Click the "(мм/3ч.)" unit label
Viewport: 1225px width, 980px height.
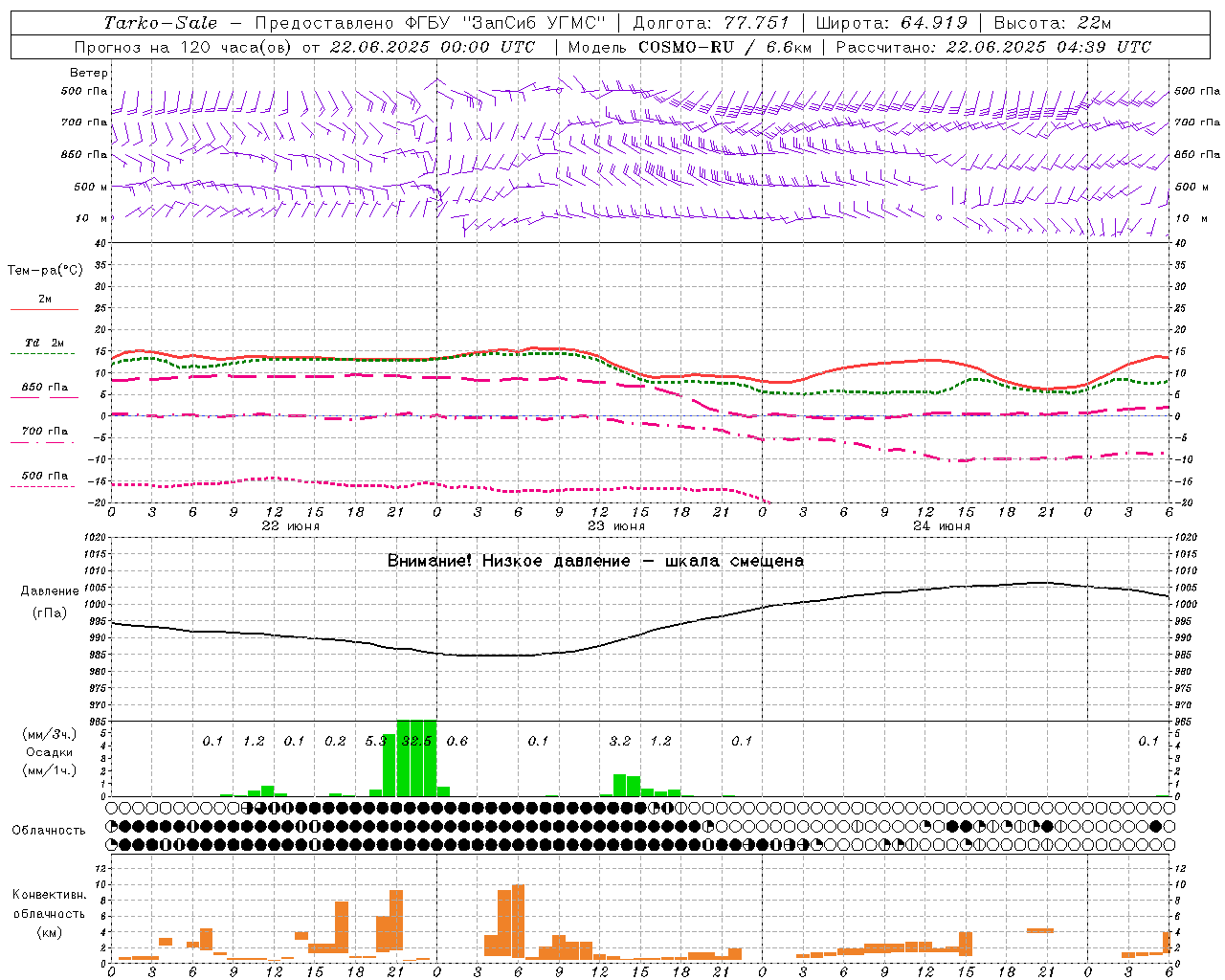tap(50, 734)
